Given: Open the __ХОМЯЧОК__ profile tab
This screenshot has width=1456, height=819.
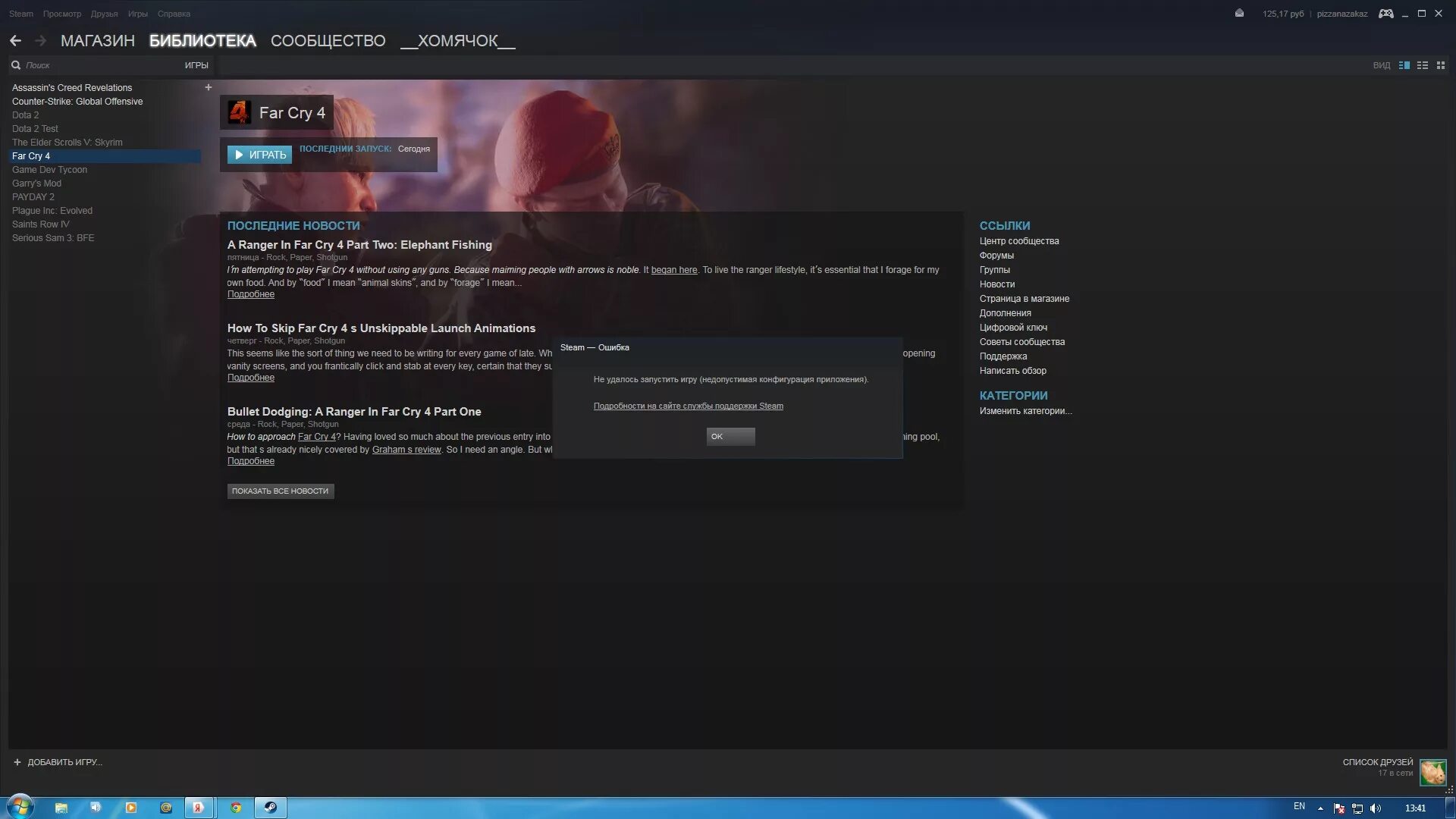Looking at the screenshot, I should [458, 41].
